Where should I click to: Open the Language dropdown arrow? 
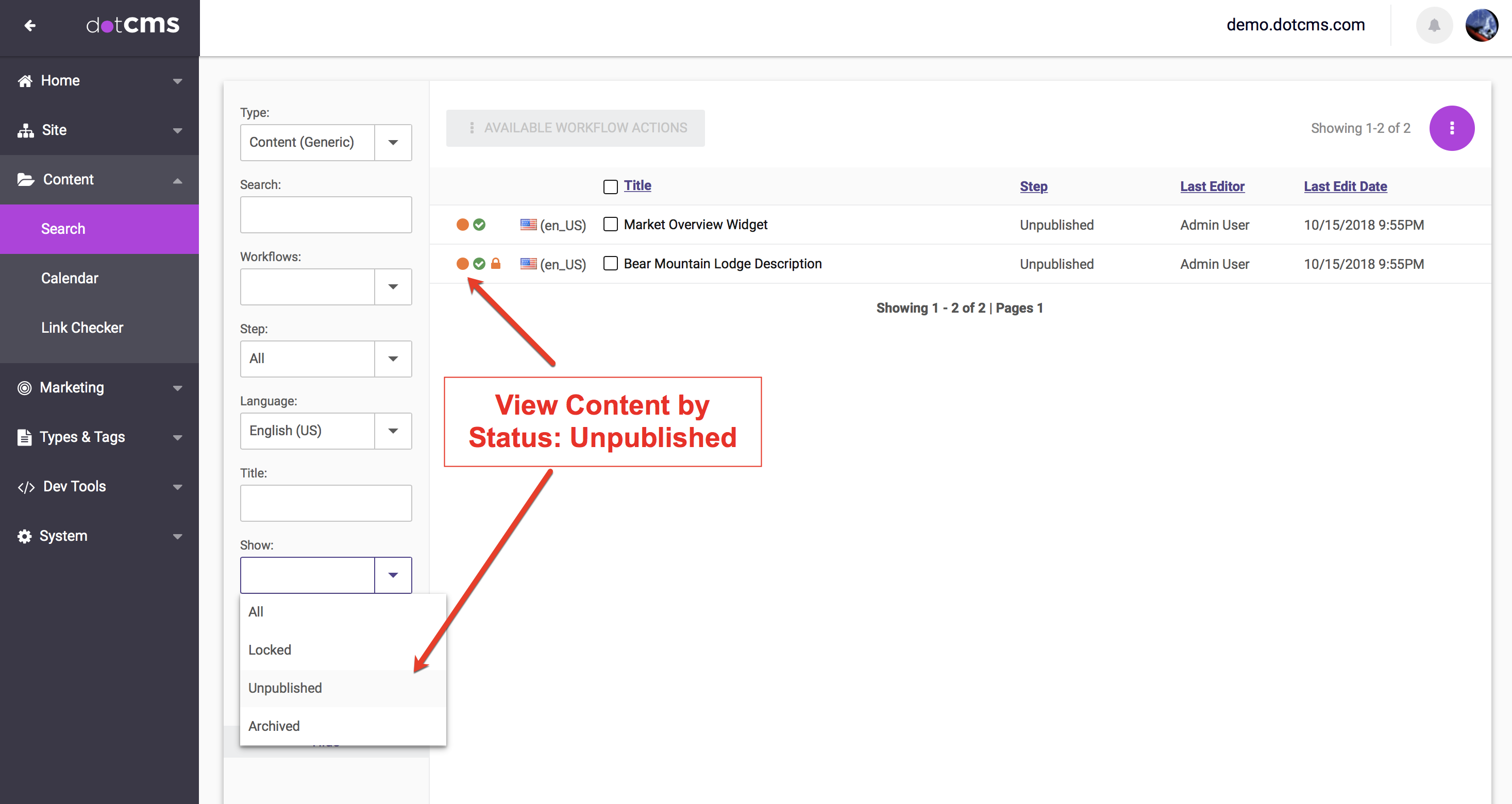[x=393, y=431]
